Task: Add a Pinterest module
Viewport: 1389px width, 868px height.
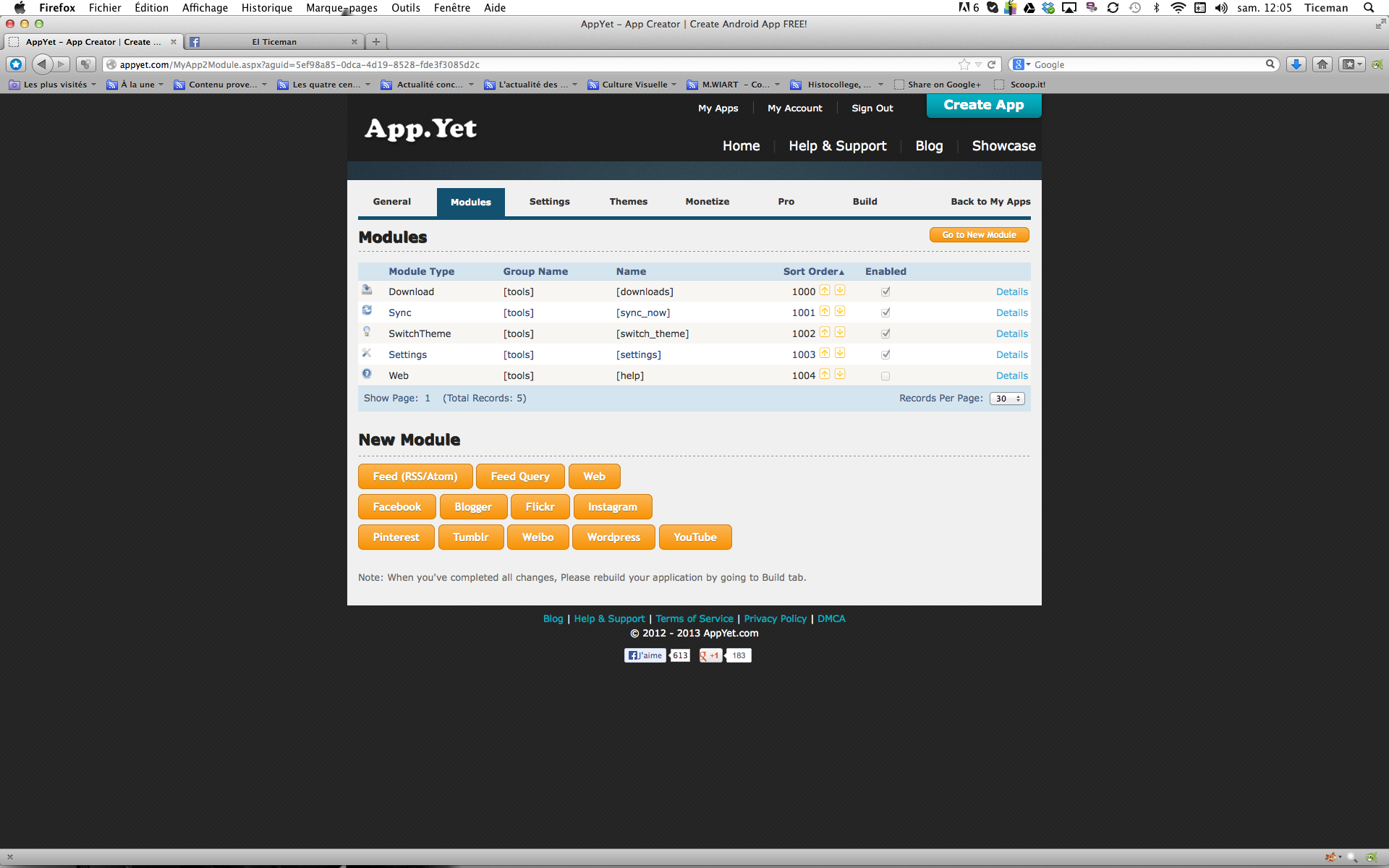Action: [396, 537]
